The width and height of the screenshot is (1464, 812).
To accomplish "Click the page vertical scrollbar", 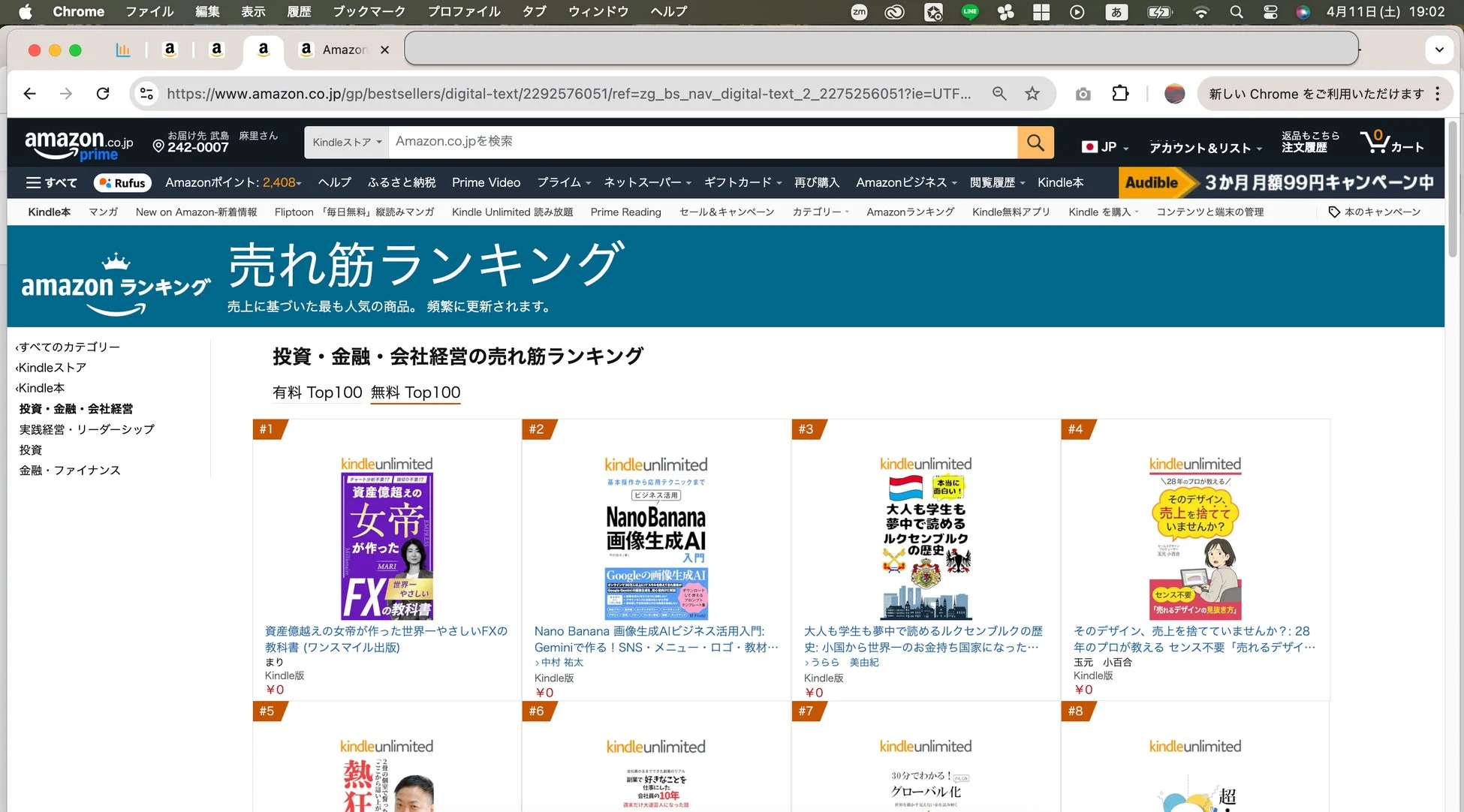I will 1453,188.
